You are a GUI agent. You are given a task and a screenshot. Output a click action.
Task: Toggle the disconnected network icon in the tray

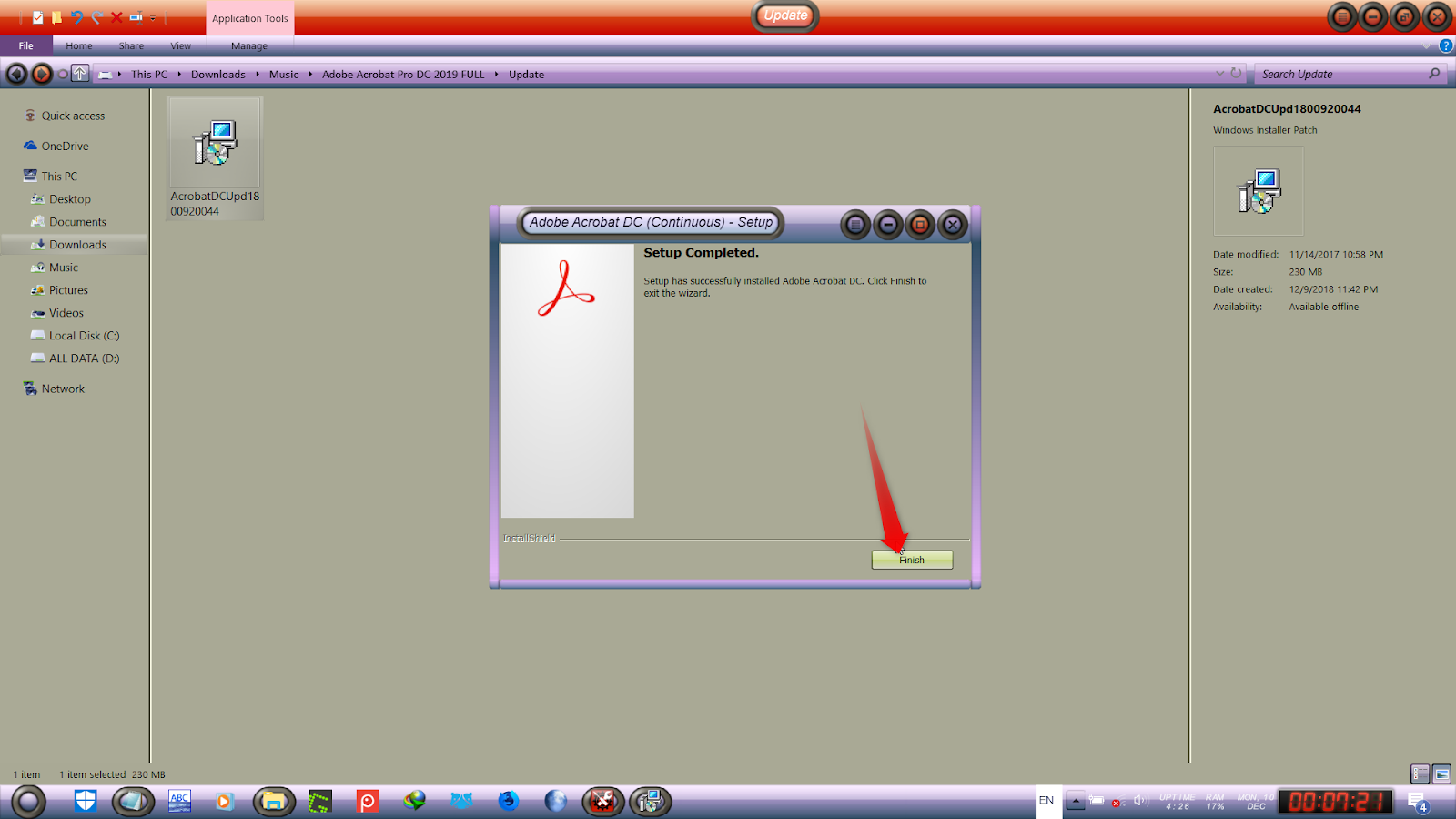pos(1117,803)
